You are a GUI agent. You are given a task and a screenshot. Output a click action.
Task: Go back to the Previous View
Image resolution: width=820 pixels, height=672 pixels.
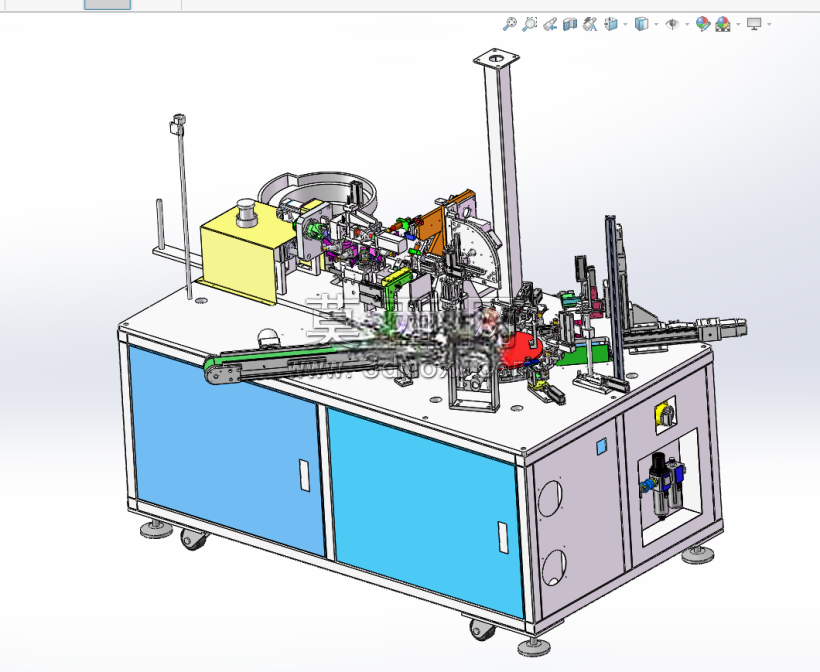pyautogui.click(x=550, y=24)
